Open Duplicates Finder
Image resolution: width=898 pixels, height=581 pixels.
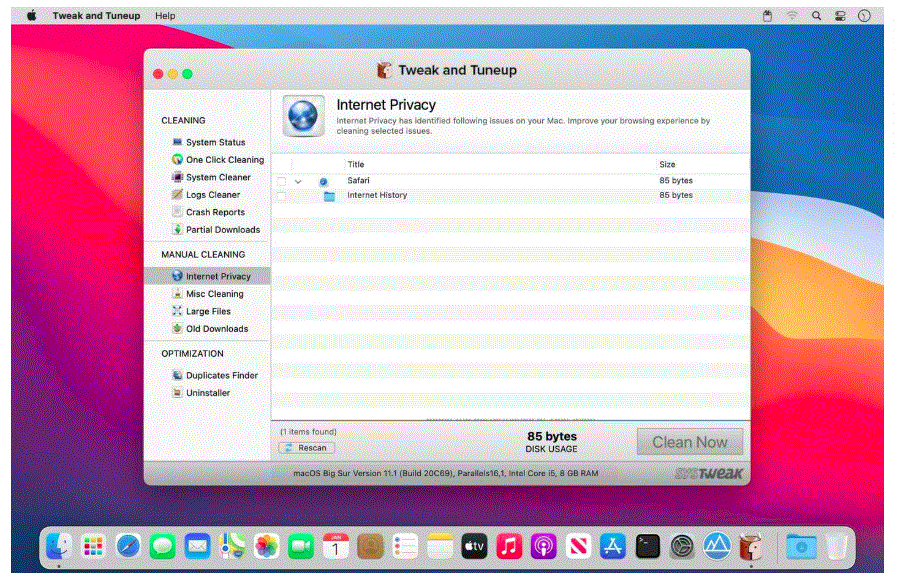[215, 375]
